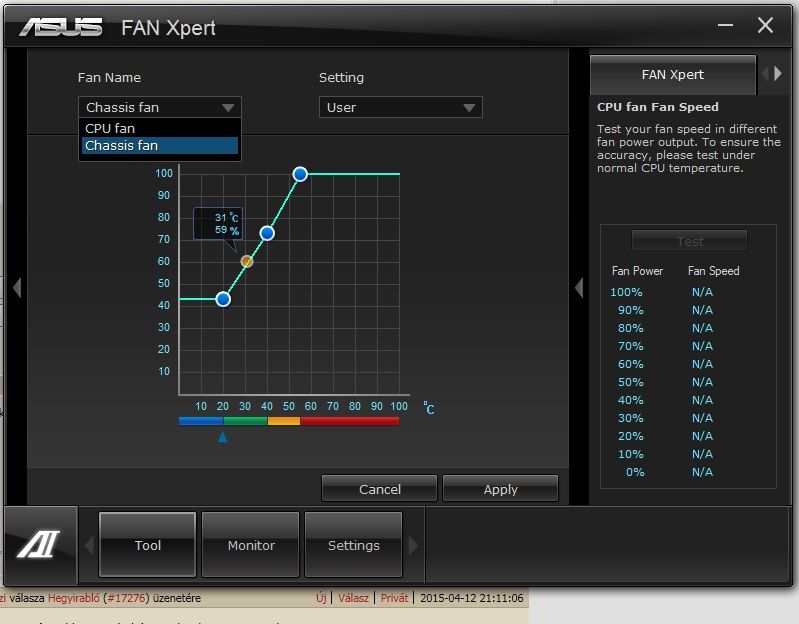Apply the fan curve settings
The height and width of the screenshot is (624, 799).
pyautogui.click(x=500, y=489)
